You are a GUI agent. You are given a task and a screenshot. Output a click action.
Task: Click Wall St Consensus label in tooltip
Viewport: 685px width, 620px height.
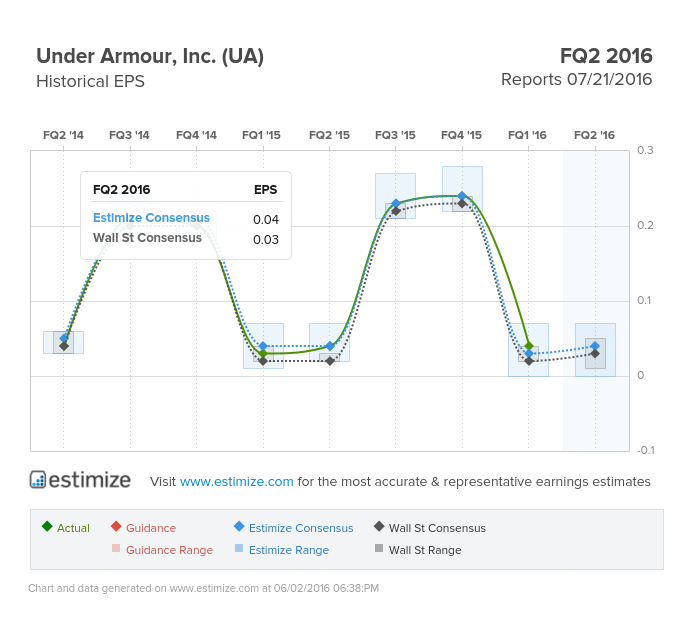tap(147, 238)
